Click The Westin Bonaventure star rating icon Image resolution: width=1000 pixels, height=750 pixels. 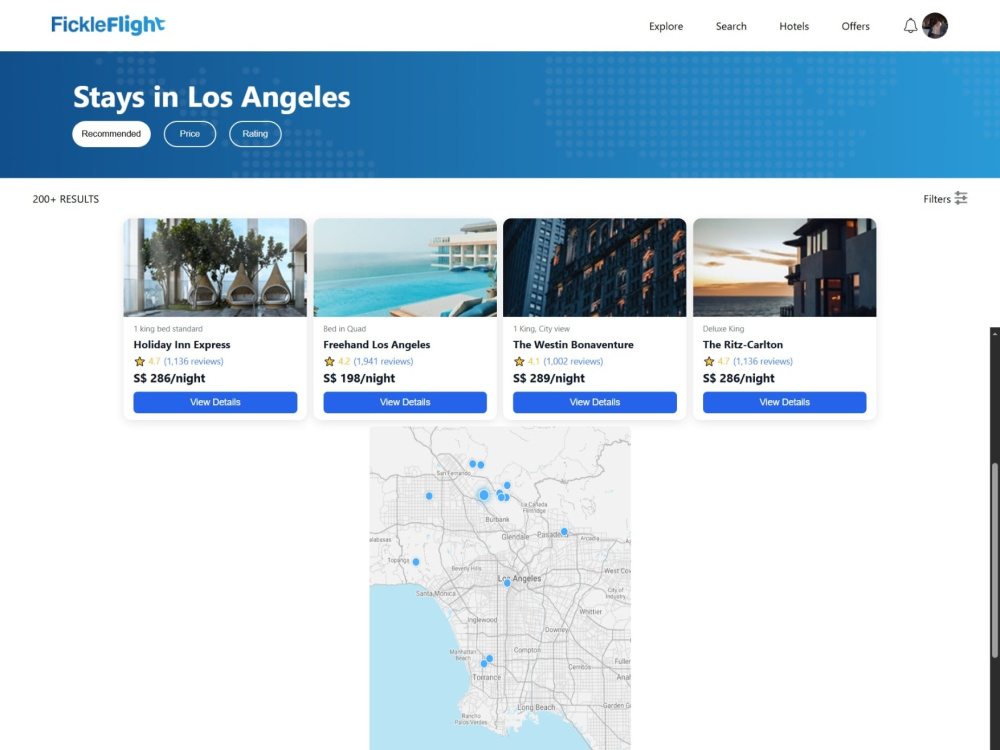(518, 362)
